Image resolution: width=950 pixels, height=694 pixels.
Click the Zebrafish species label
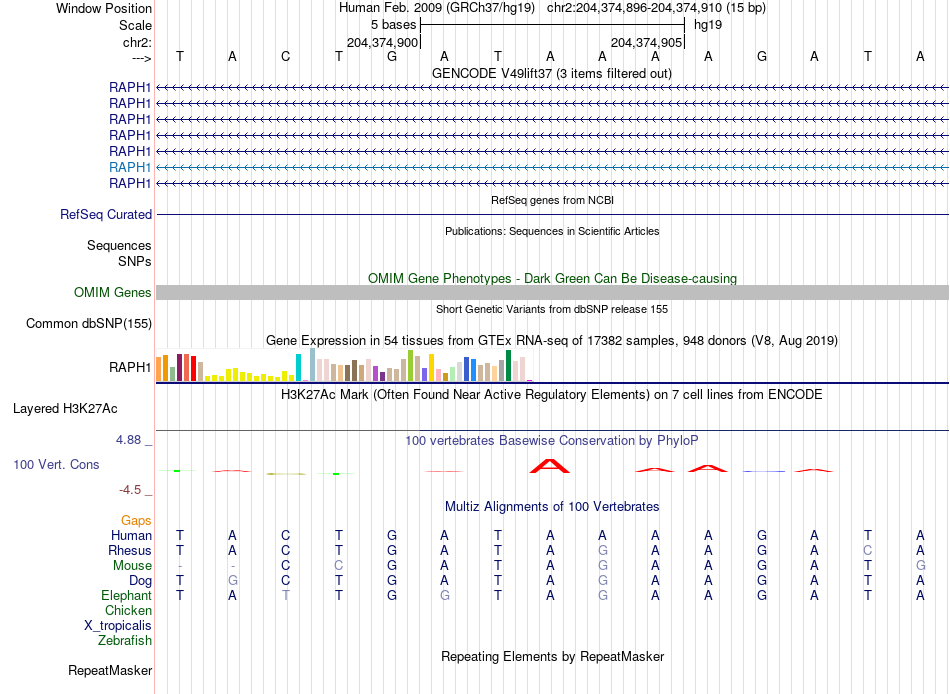[125, 641]
